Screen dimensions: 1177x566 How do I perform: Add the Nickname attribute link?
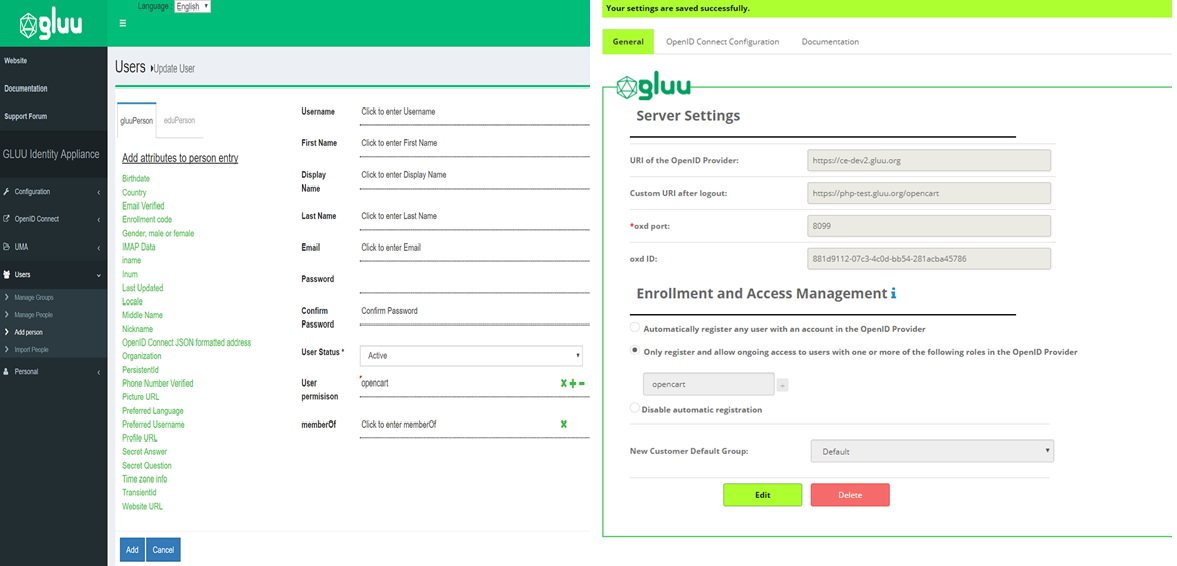[137, 329]
